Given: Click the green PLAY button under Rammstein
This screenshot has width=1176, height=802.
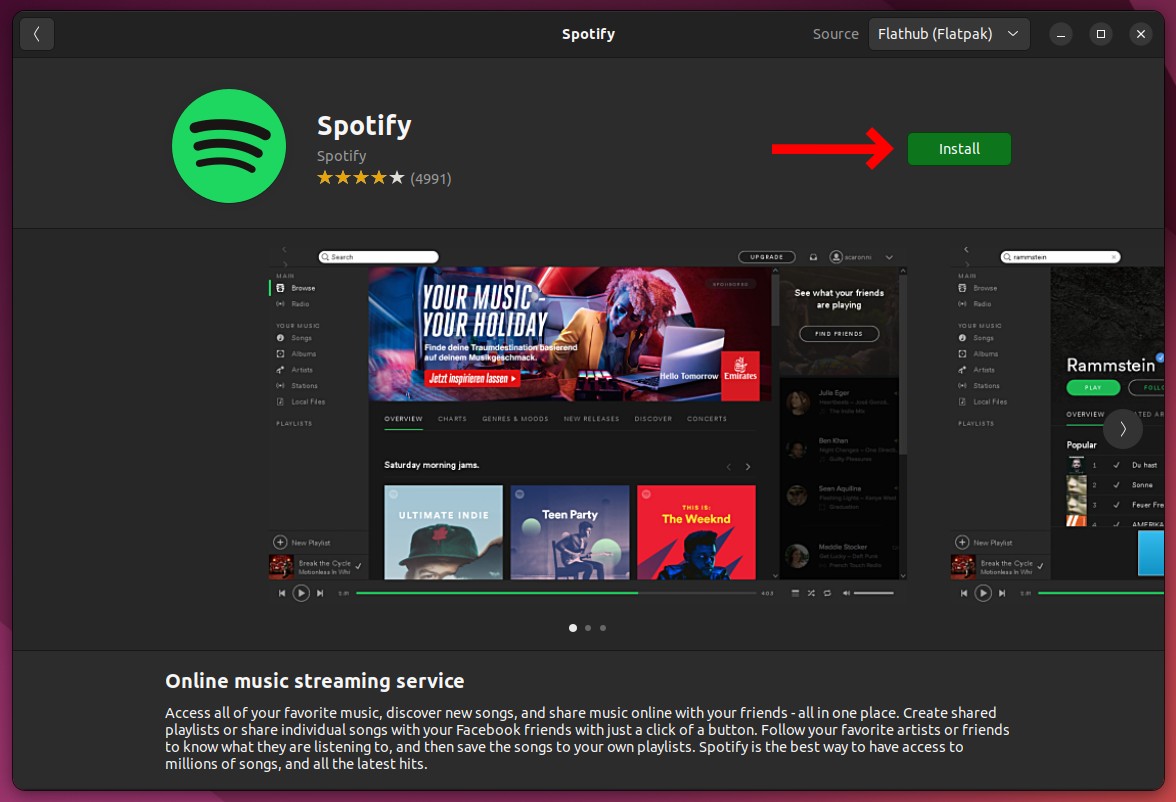Looking at the screenshot, I should pyautogui.click(x=1093, y=387).
